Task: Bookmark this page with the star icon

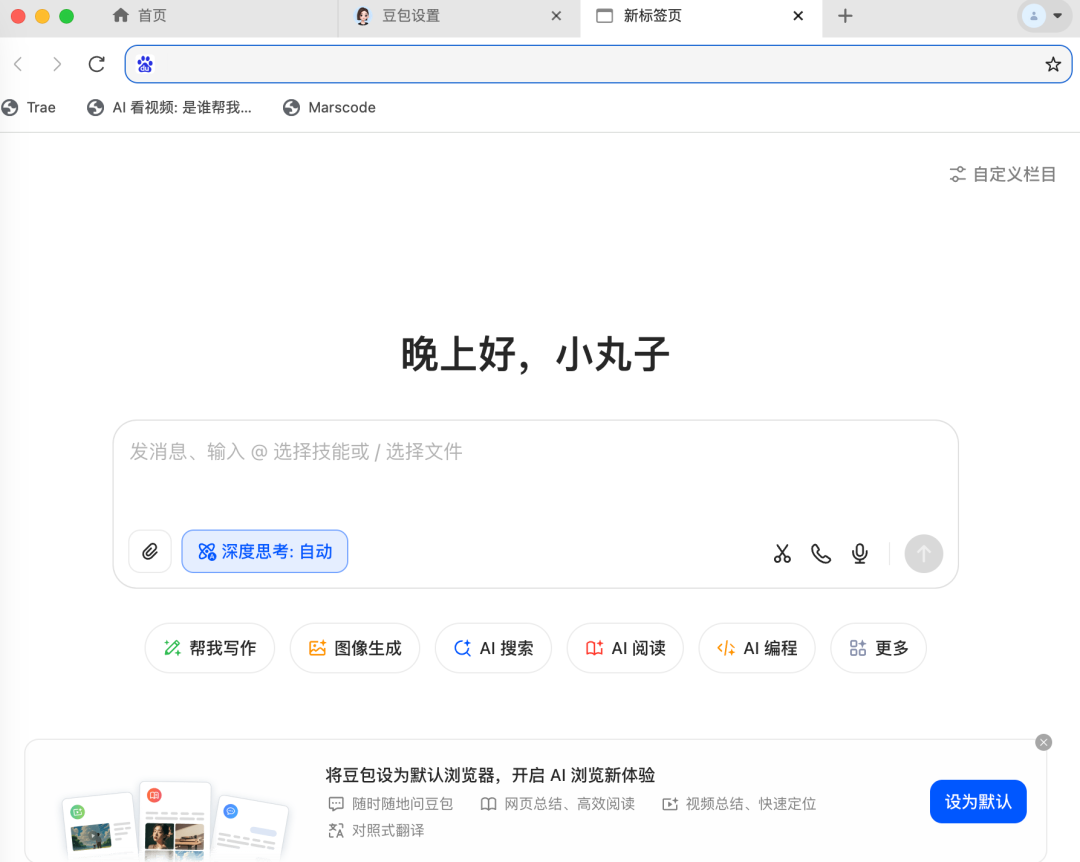Action: point(1052,63)
